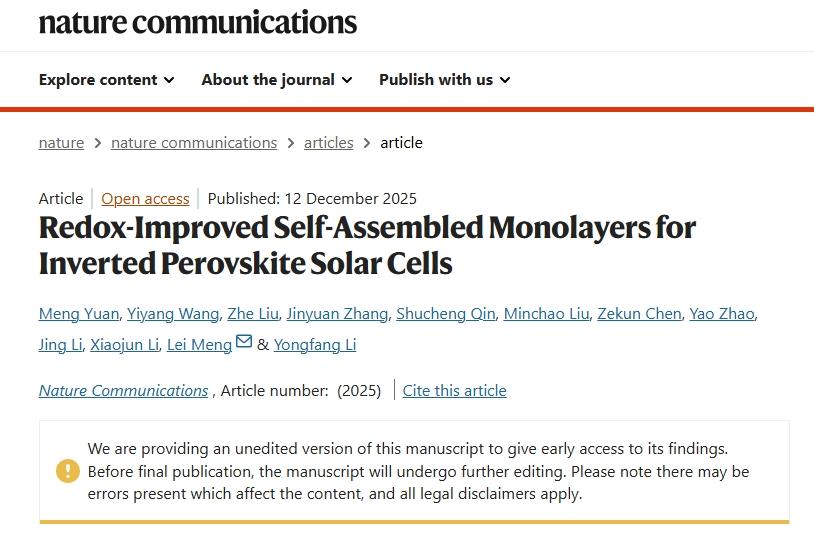
Task: Open the italic Nature Communications journal link
Action: tap(123, 391)
